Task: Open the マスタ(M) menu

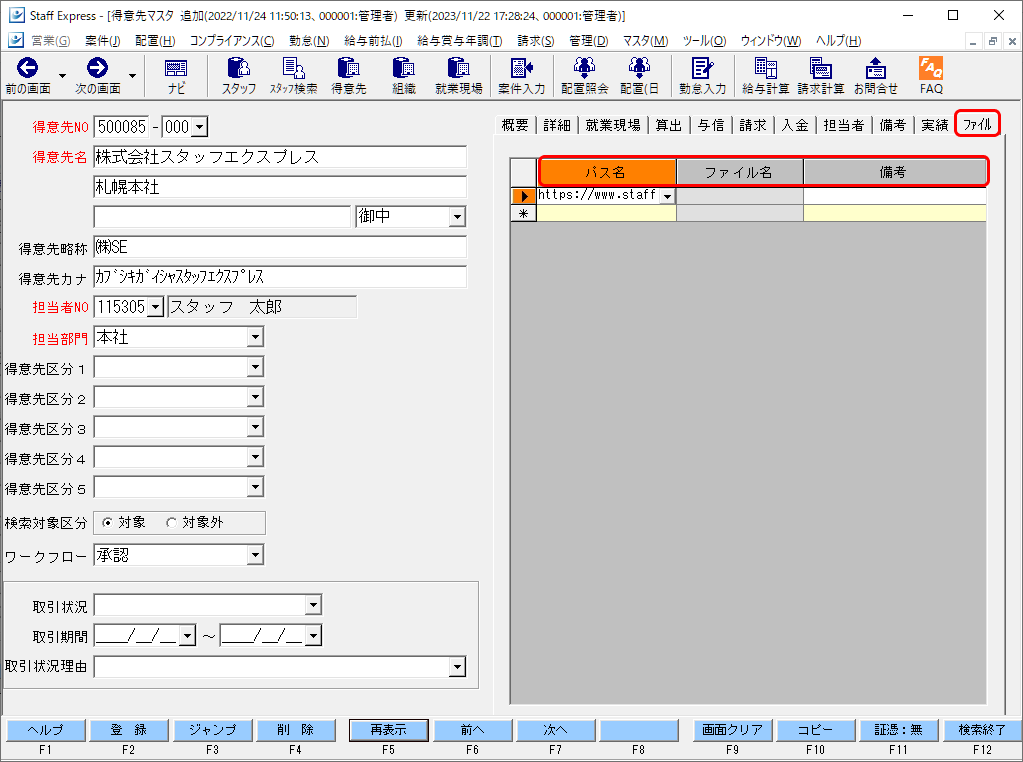Action: [645, 40]
